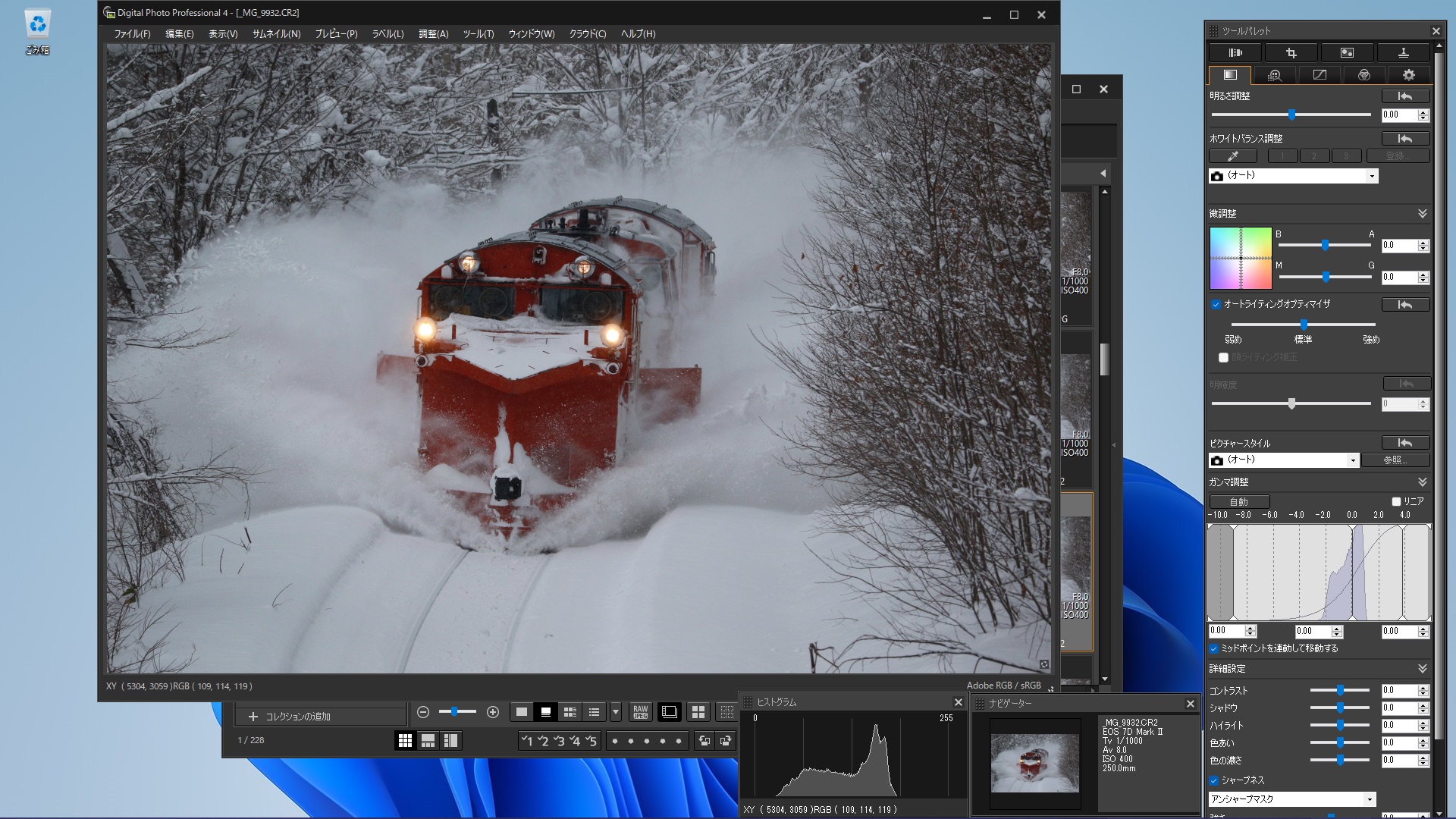Open the ごみ箱 Recycle Bin desktop icon
The height and width of the screenshot is (819, 1456).
click(x=37, y=32)
